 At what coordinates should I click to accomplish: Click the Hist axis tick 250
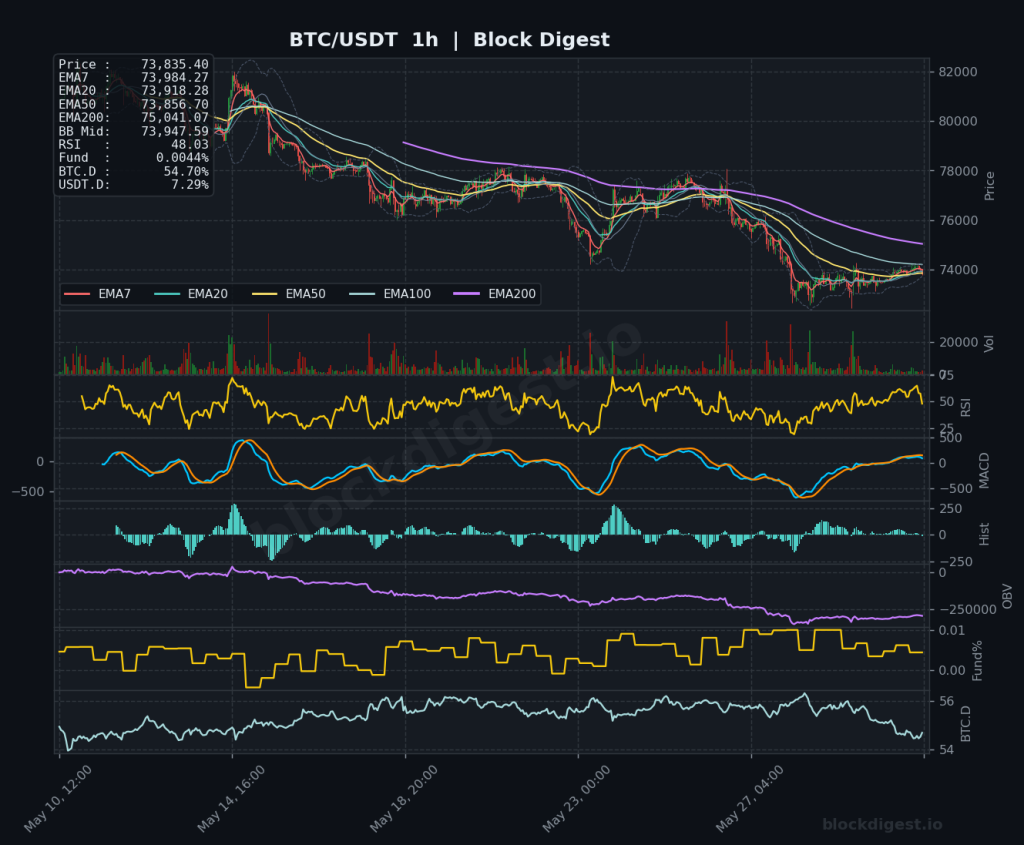click(950, 509)
